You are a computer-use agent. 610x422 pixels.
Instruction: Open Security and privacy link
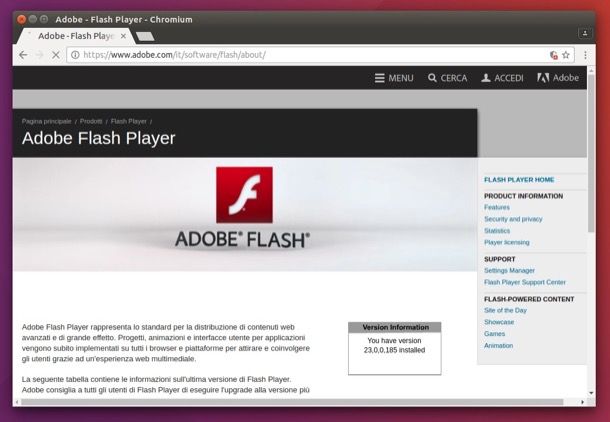pos(513,219)
